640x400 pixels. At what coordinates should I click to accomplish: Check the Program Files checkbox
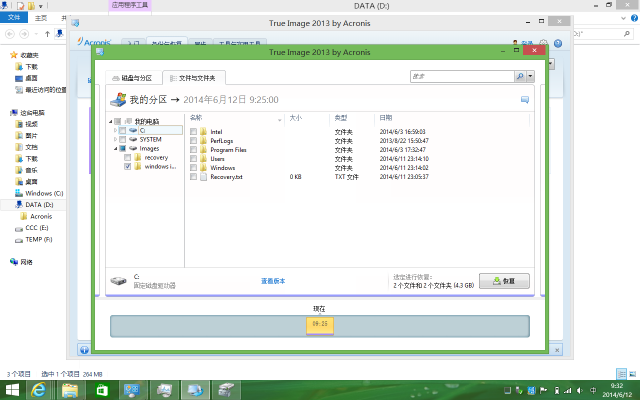click(x=193, y=149)
